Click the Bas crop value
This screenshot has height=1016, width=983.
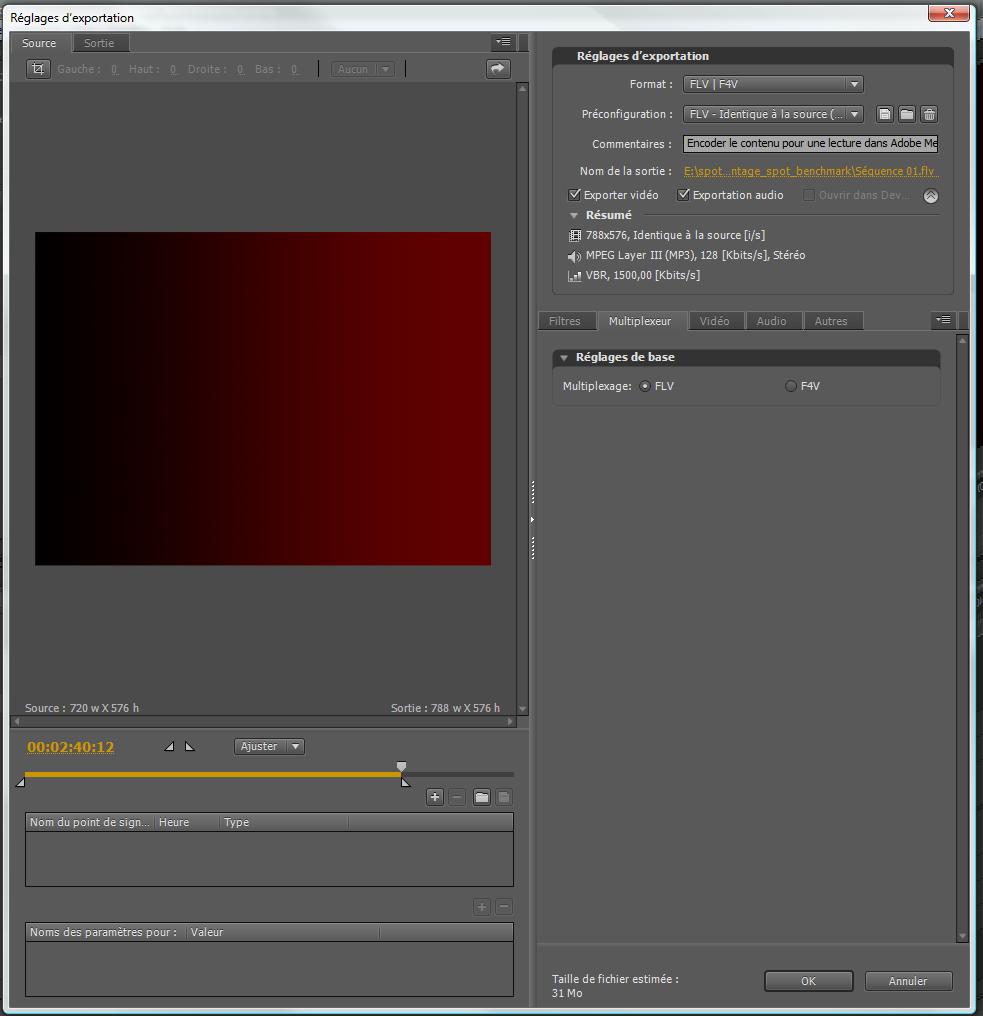point(294,69)
